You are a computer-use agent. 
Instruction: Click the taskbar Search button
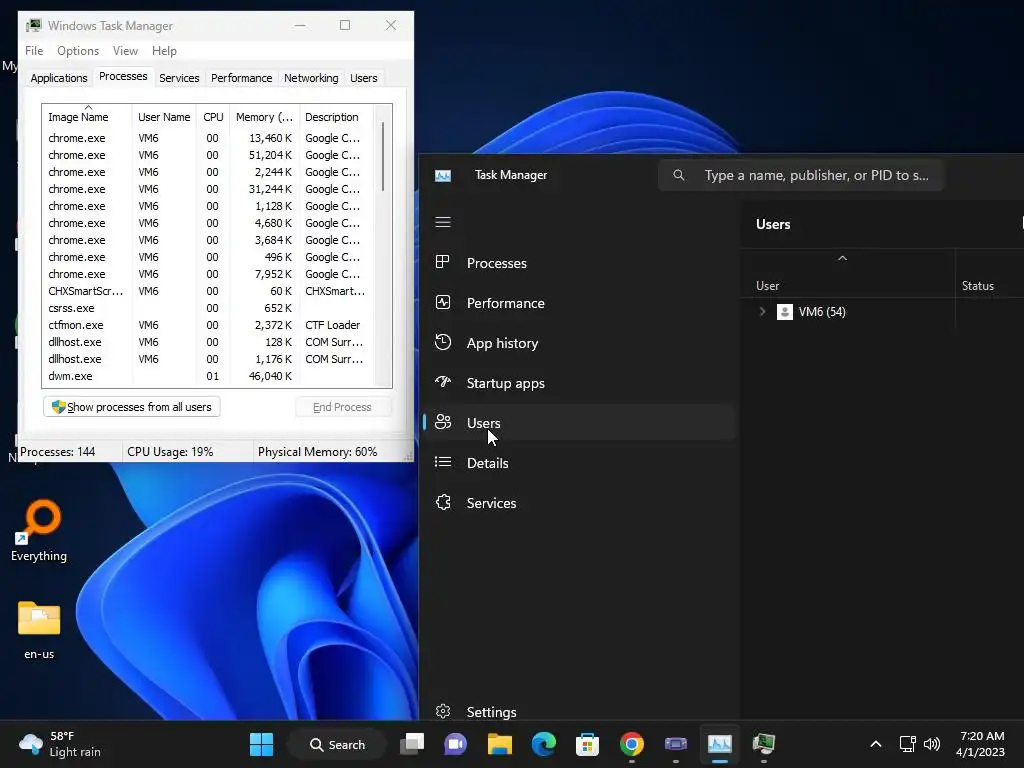(x=338, y=744)
